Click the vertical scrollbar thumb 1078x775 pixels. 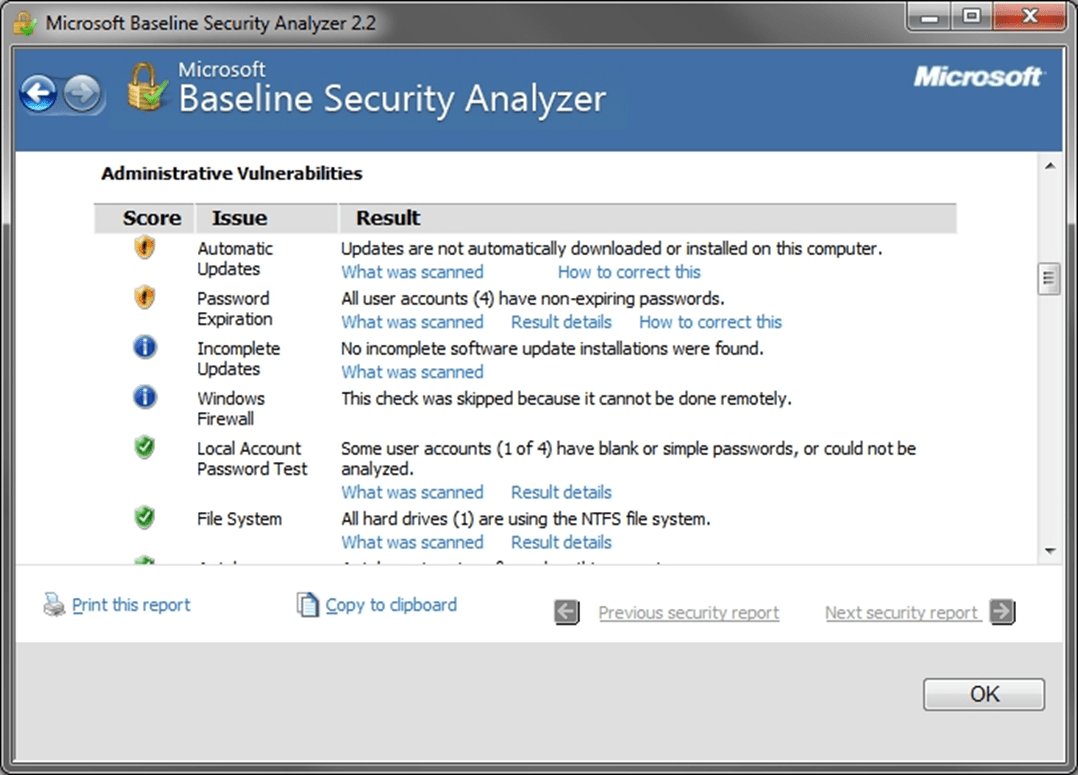[x=1048, y=279]
